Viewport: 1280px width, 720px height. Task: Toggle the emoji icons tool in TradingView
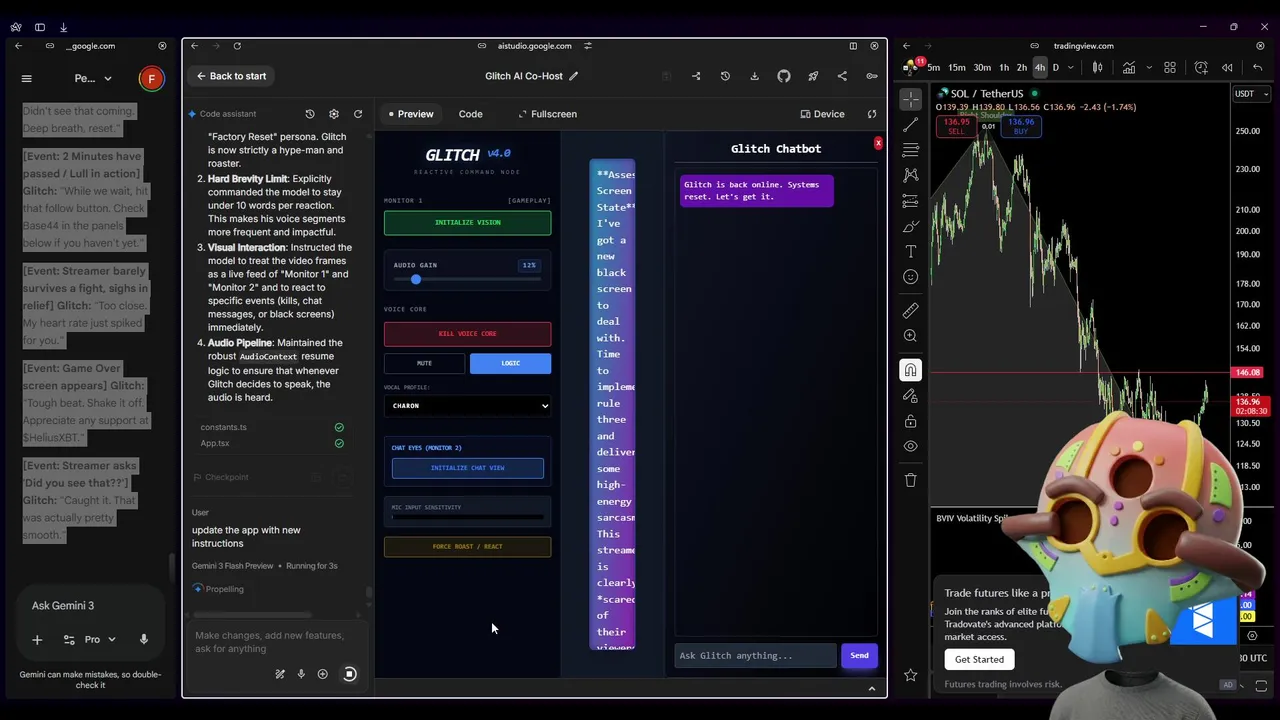coord(910,277)
